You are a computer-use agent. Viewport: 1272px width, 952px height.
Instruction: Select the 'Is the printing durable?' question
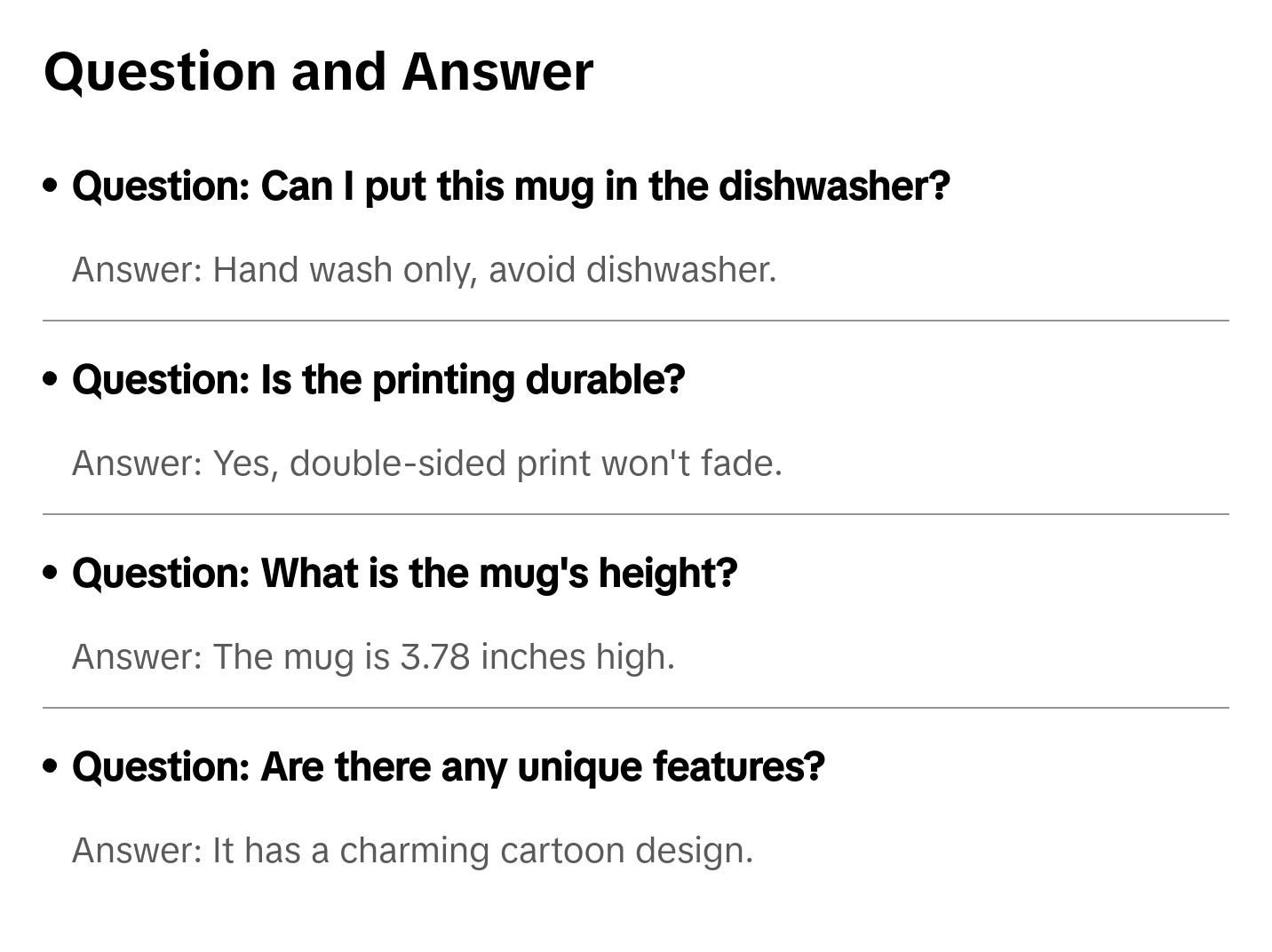[378, 380]
